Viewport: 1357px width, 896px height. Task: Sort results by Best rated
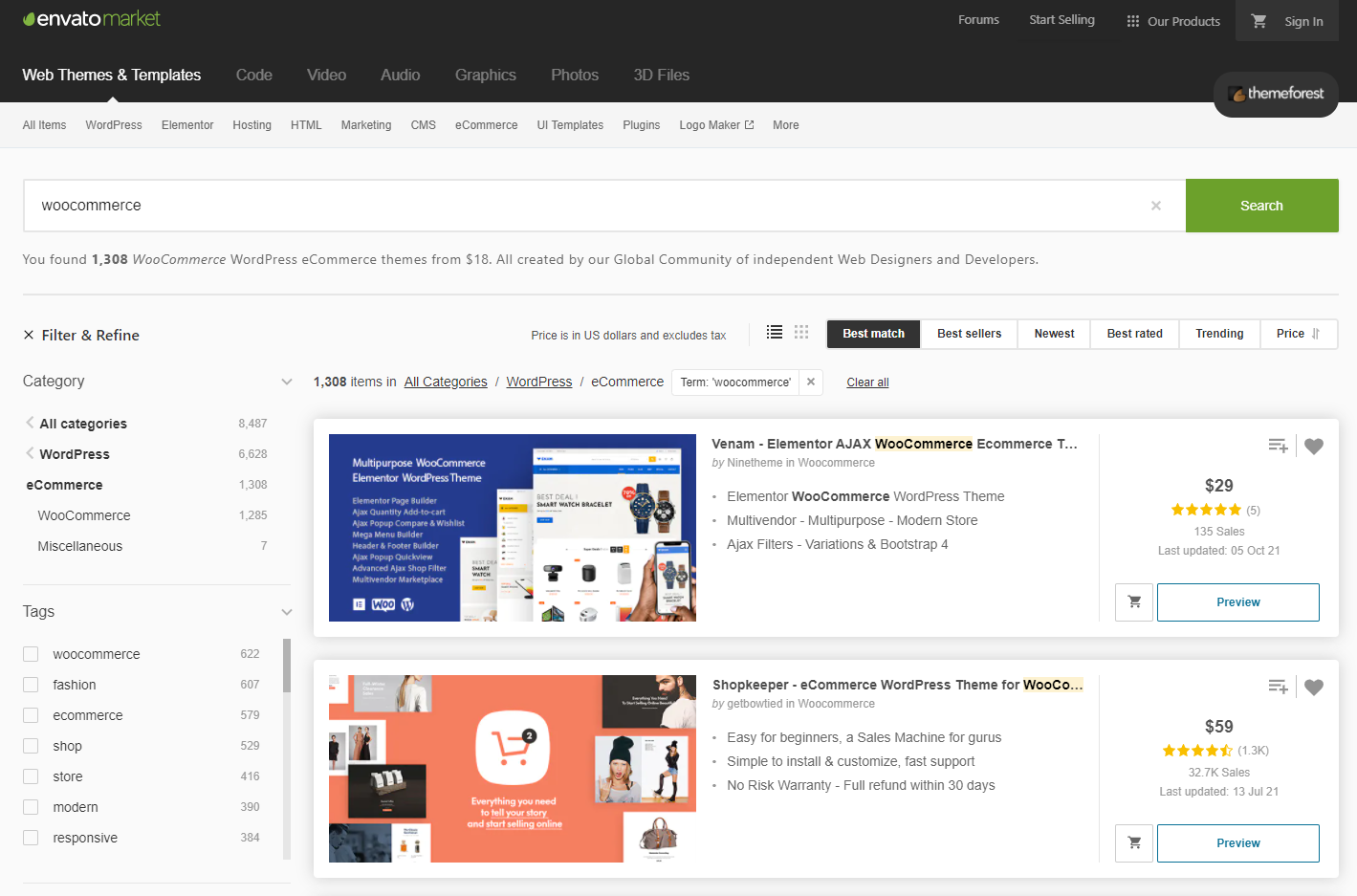1135,334
